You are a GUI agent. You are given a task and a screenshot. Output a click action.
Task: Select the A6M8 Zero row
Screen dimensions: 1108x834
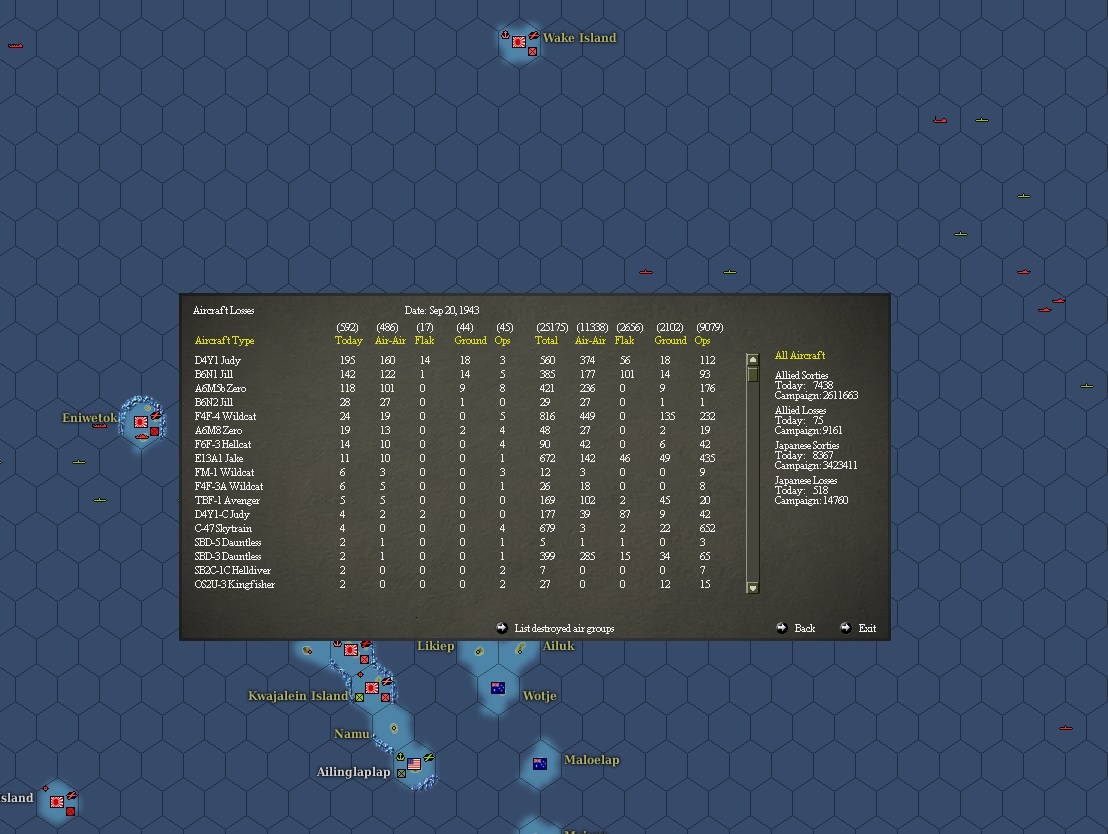(456, 430)
